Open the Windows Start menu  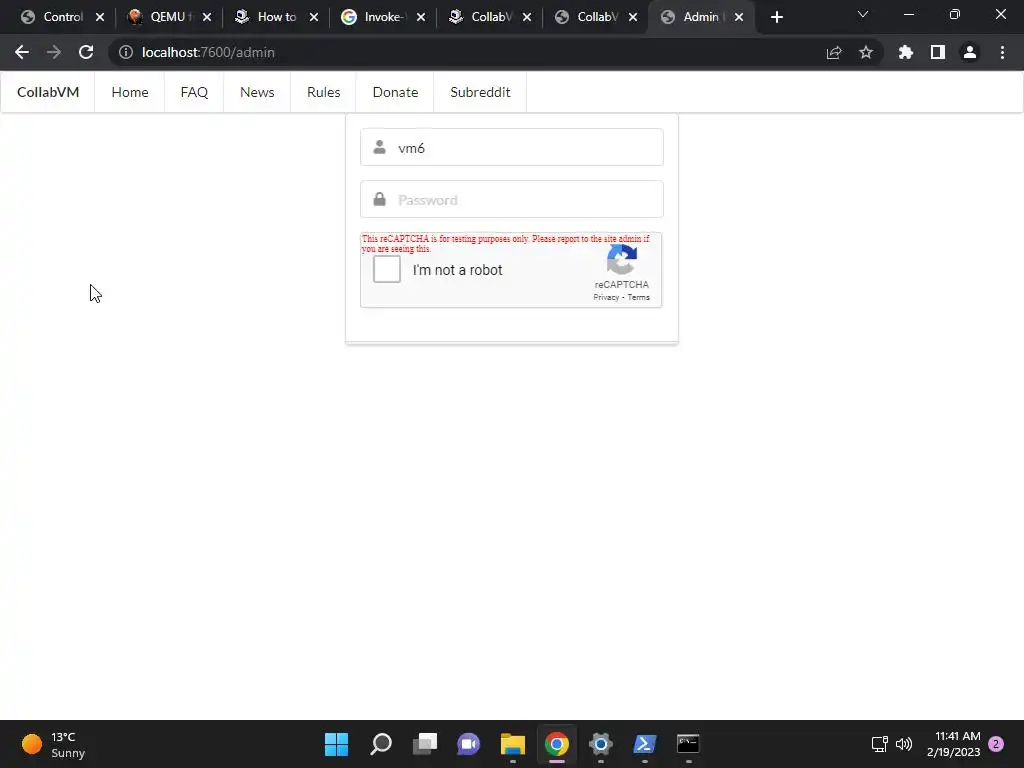(x=336, y=744)
